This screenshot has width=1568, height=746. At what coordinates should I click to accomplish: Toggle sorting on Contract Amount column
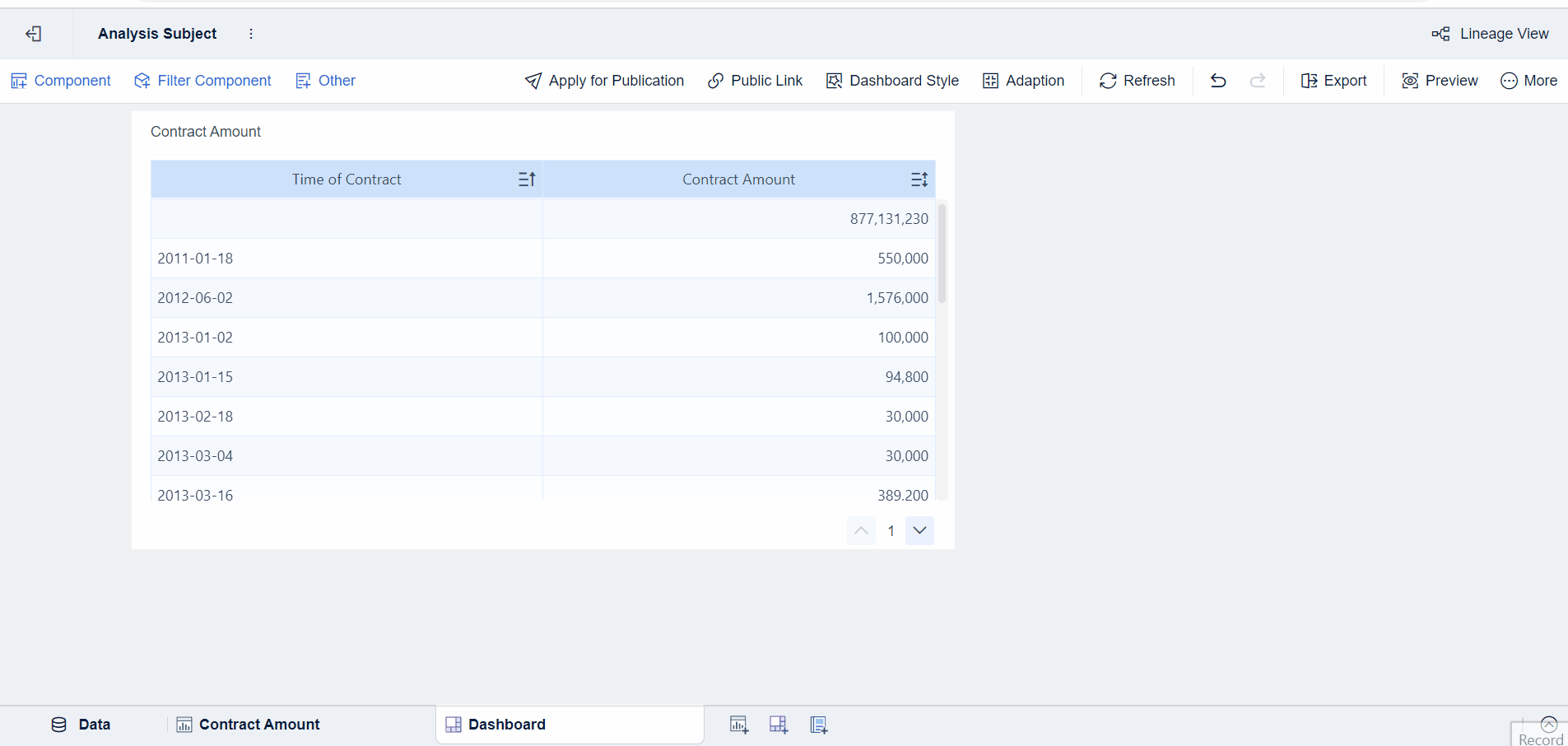coord(919,179)
